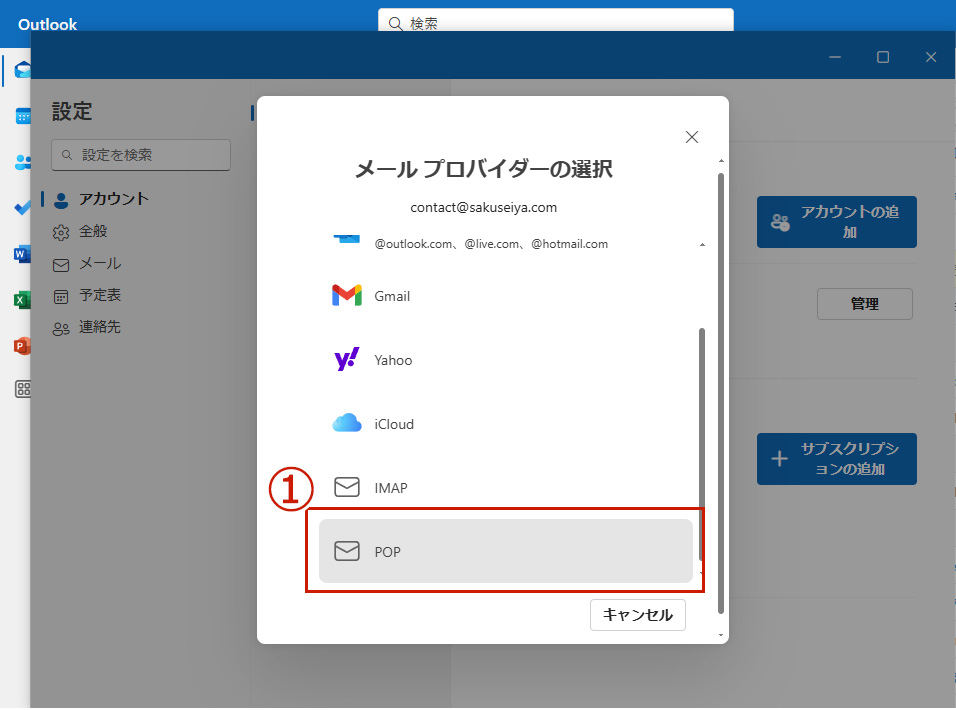This screenshot has width=956, height=710.
Task: Open Excel from the Outlook sidebar
Action: [x=22, y=300]
